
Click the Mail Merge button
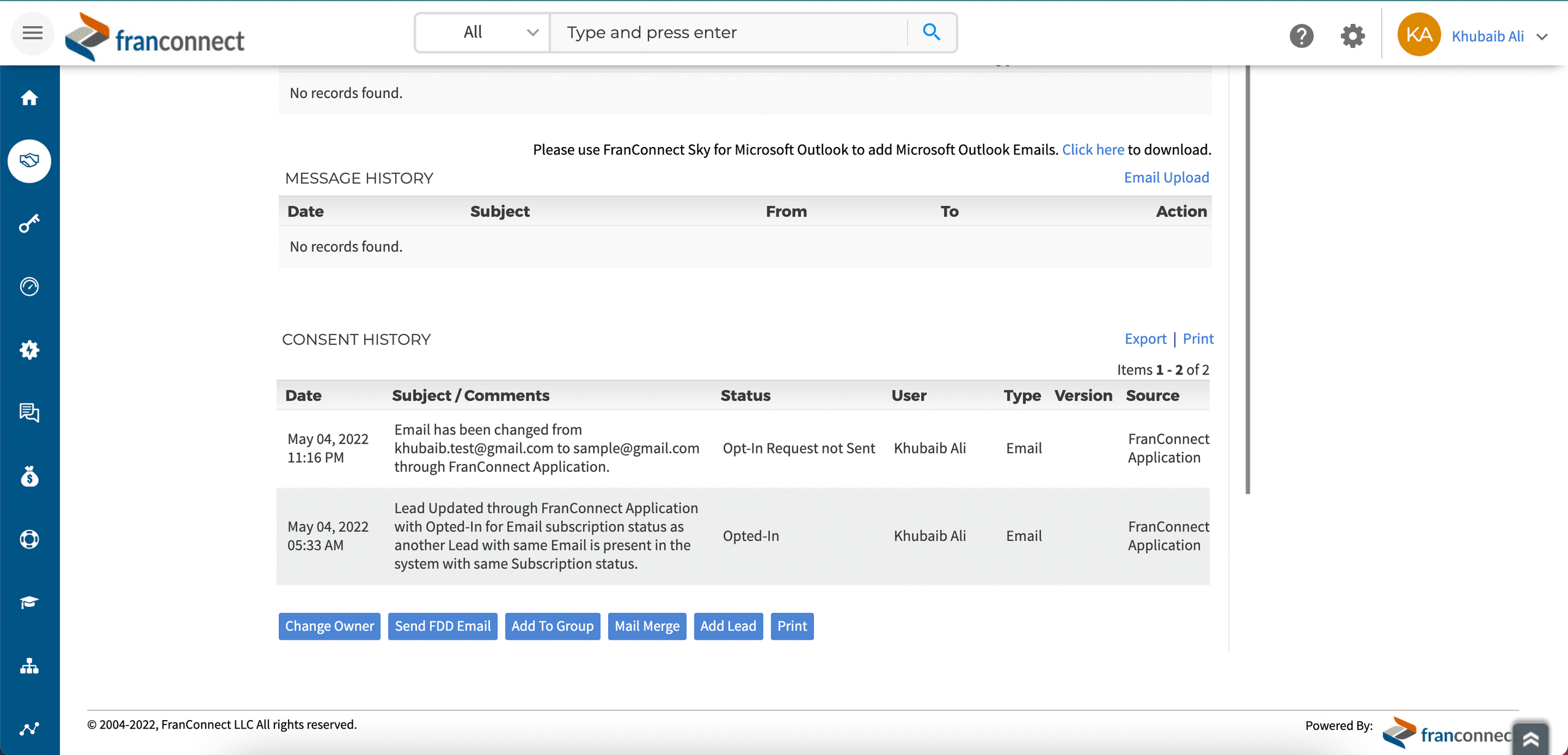(x=647, y=626)
